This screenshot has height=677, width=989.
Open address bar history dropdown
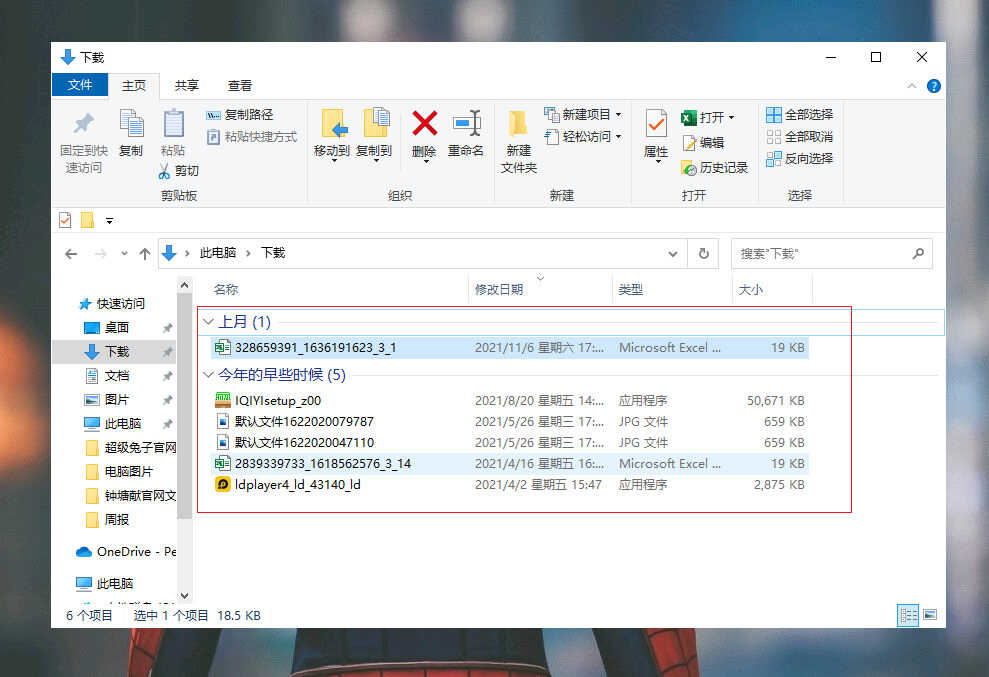coord(673,254)
